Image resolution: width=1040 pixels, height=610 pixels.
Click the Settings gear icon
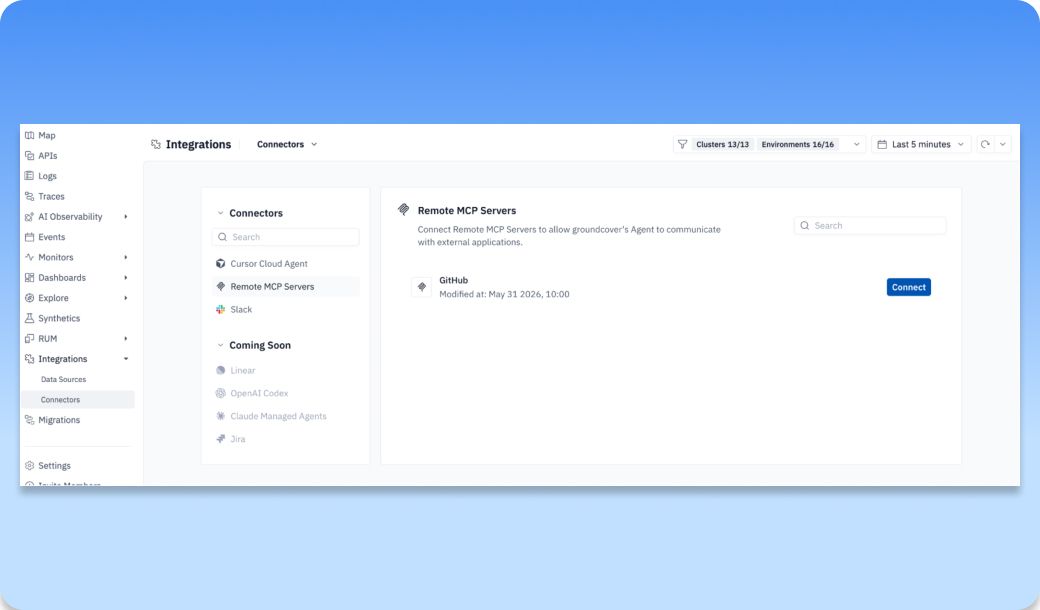click(x=29, y=465)
